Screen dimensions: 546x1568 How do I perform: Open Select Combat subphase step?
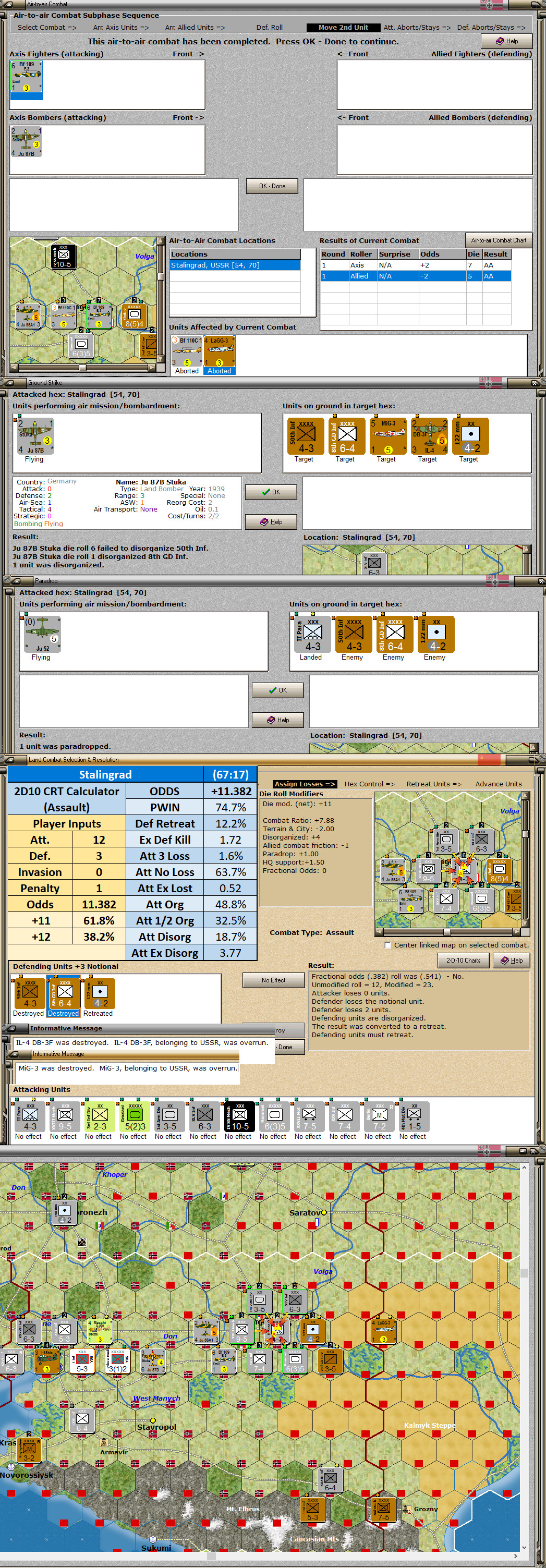pos(47,28)
